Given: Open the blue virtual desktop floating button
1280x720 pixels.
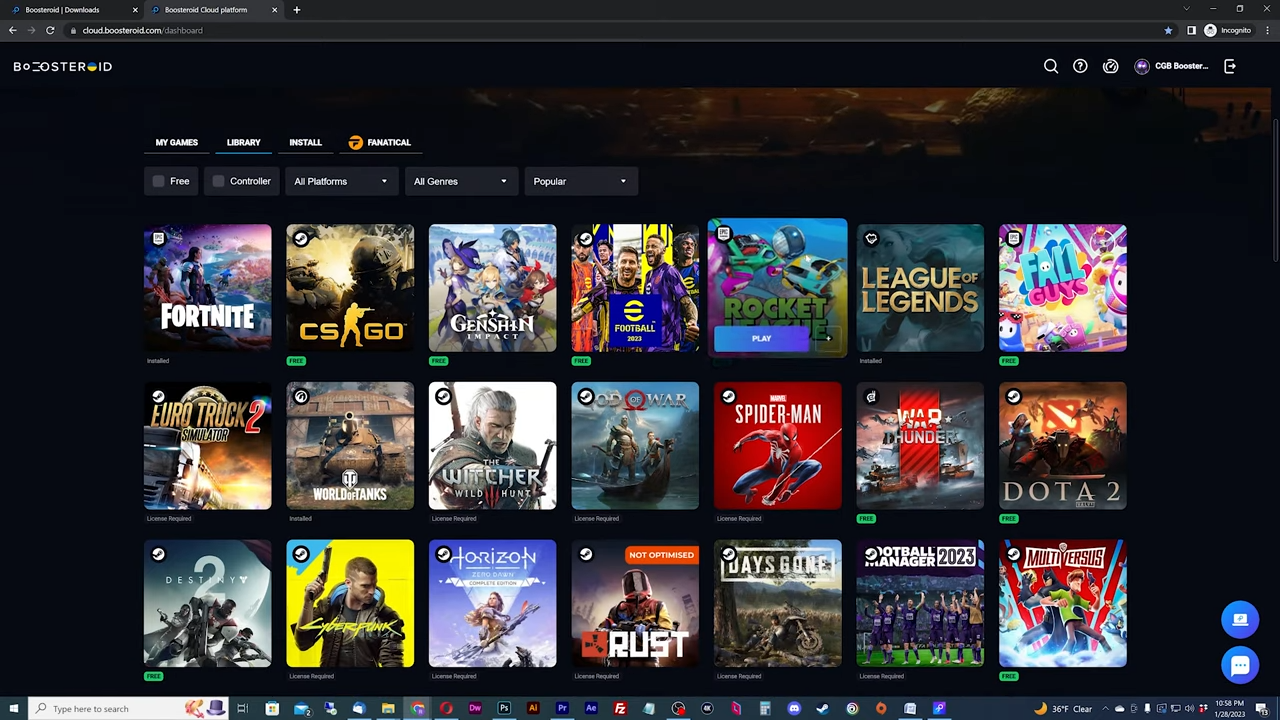Looking at the screenshot, I should click(1240, 620).
